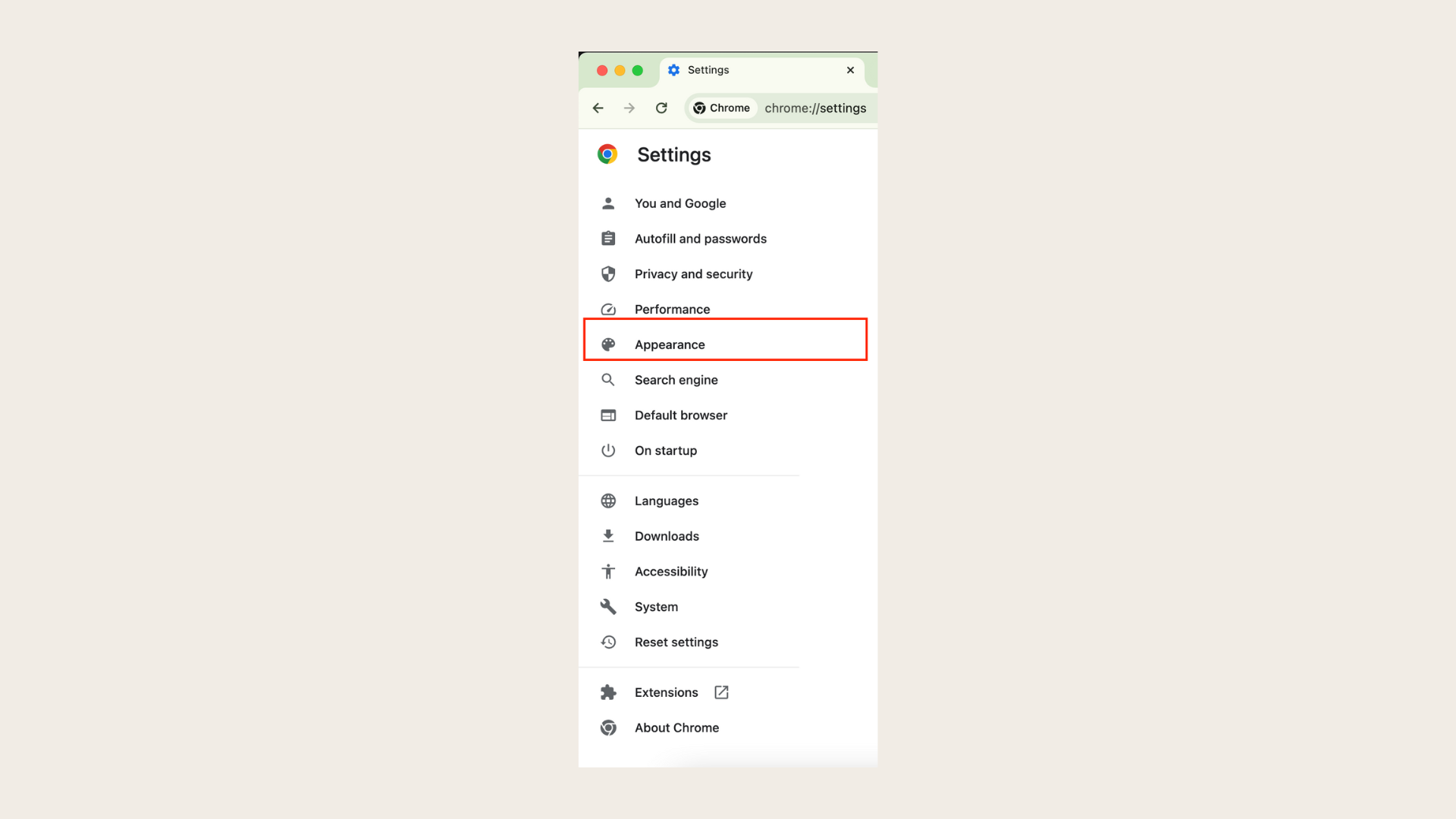
Task: Click the Chrome logo in address bar
Action: (x=699, y=108)
